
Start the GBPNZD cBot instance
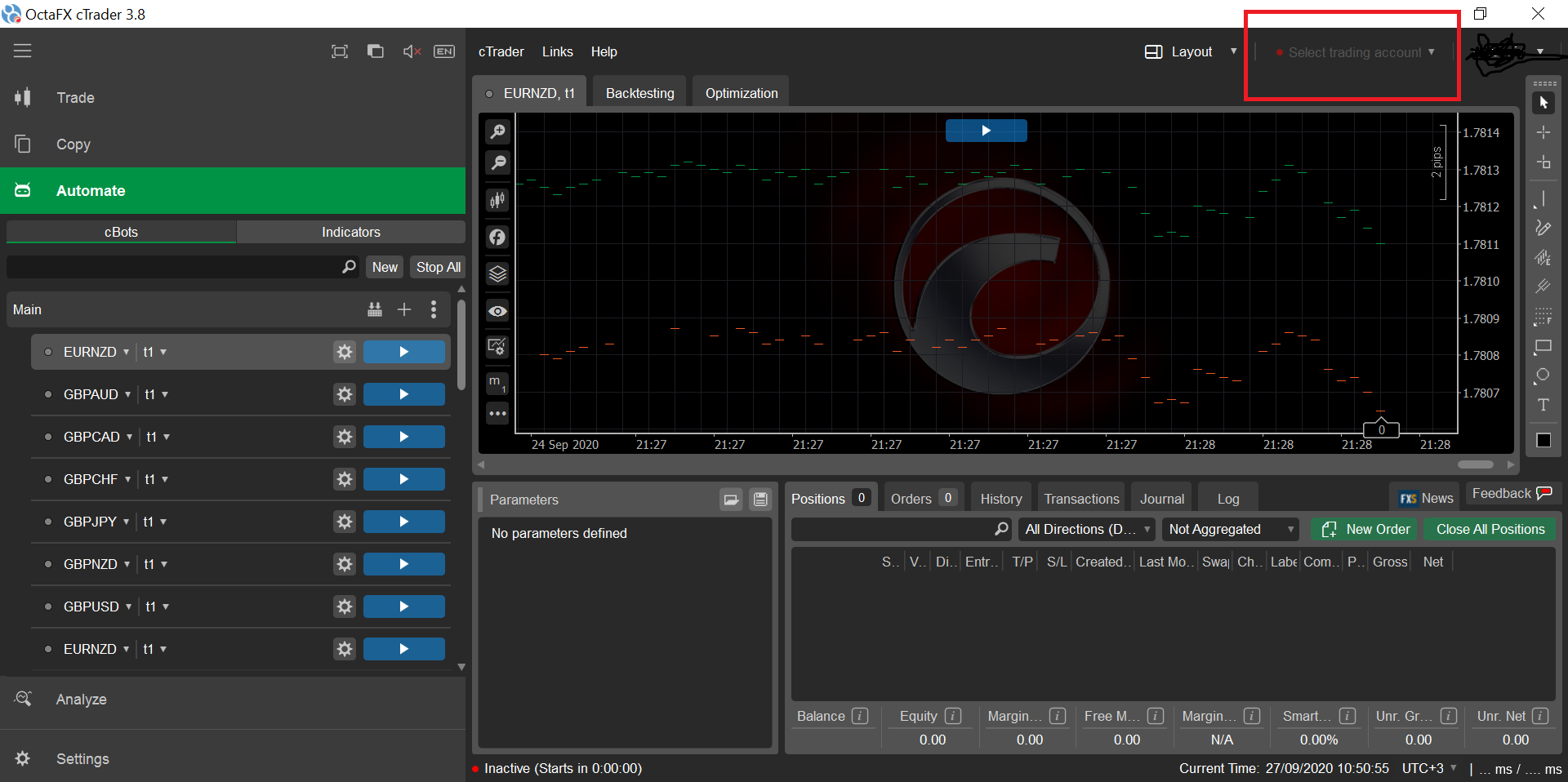point(404,564)
